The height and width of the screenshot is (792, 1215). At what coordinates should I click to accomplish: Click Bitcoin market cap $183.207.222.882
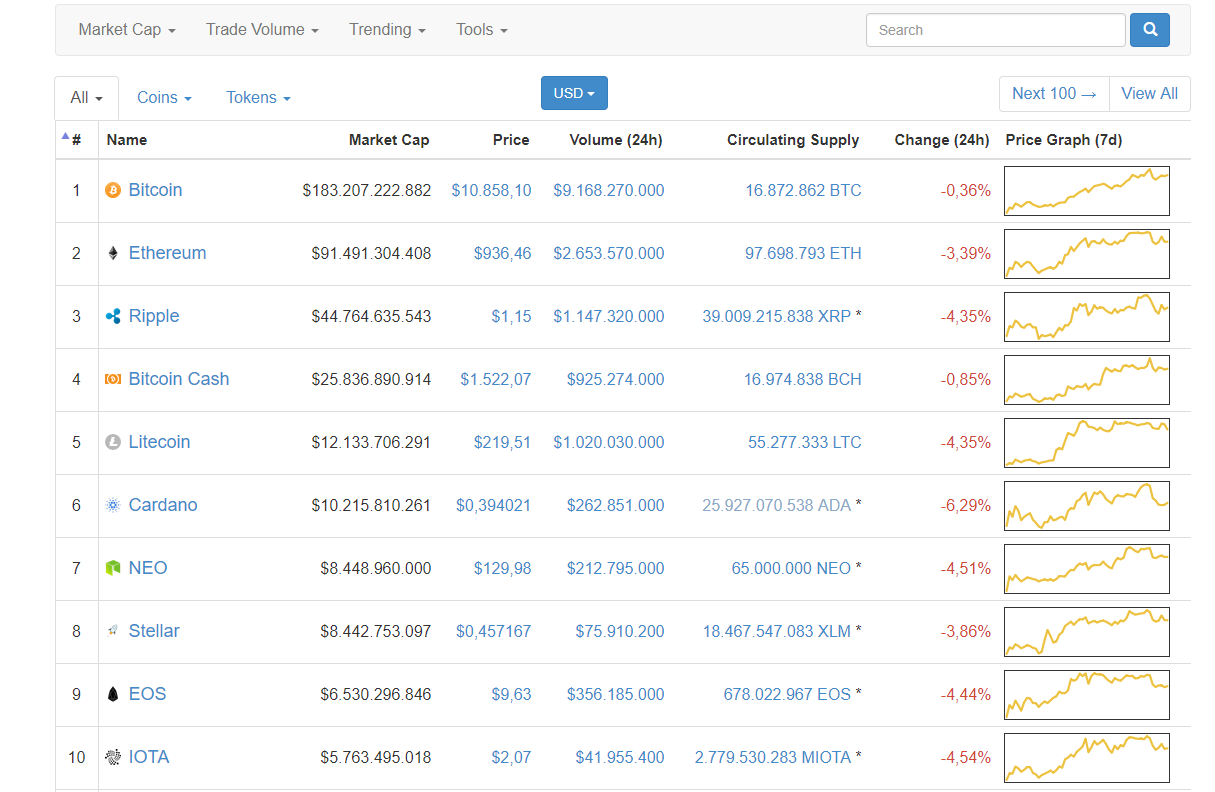(367, 190)
